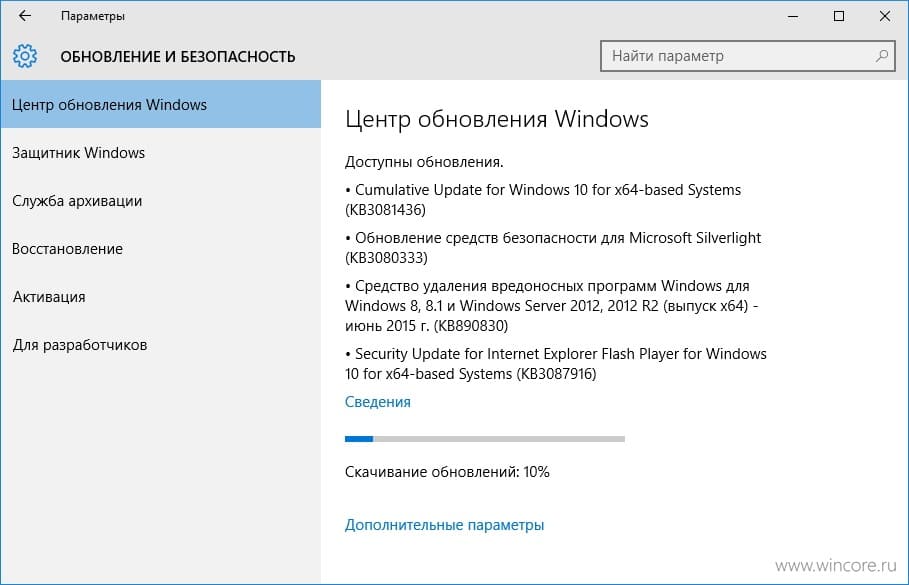The height and width of the screenshot is (585, 909).
Task: Focus the Найти параметр search field
Action: click(747, 56)
